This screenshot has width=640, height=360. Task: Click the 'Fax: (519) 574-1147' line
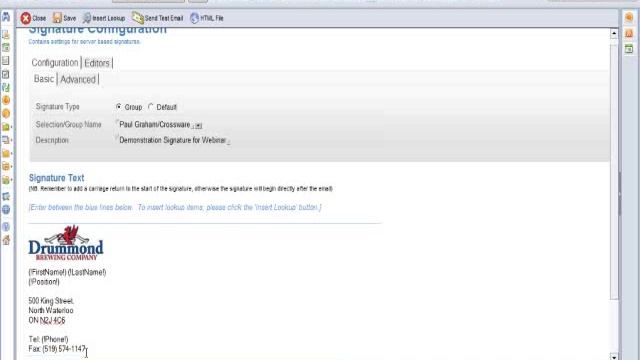coord(57,349)
